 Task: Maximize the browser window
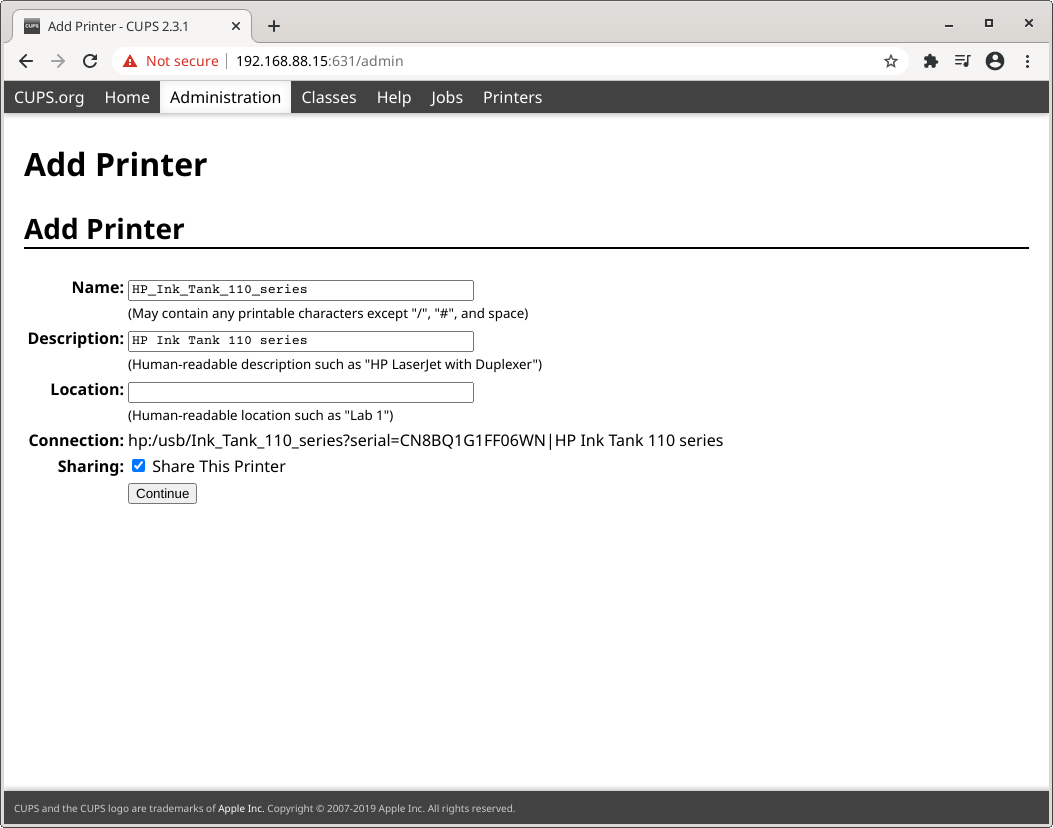(989, 24)
